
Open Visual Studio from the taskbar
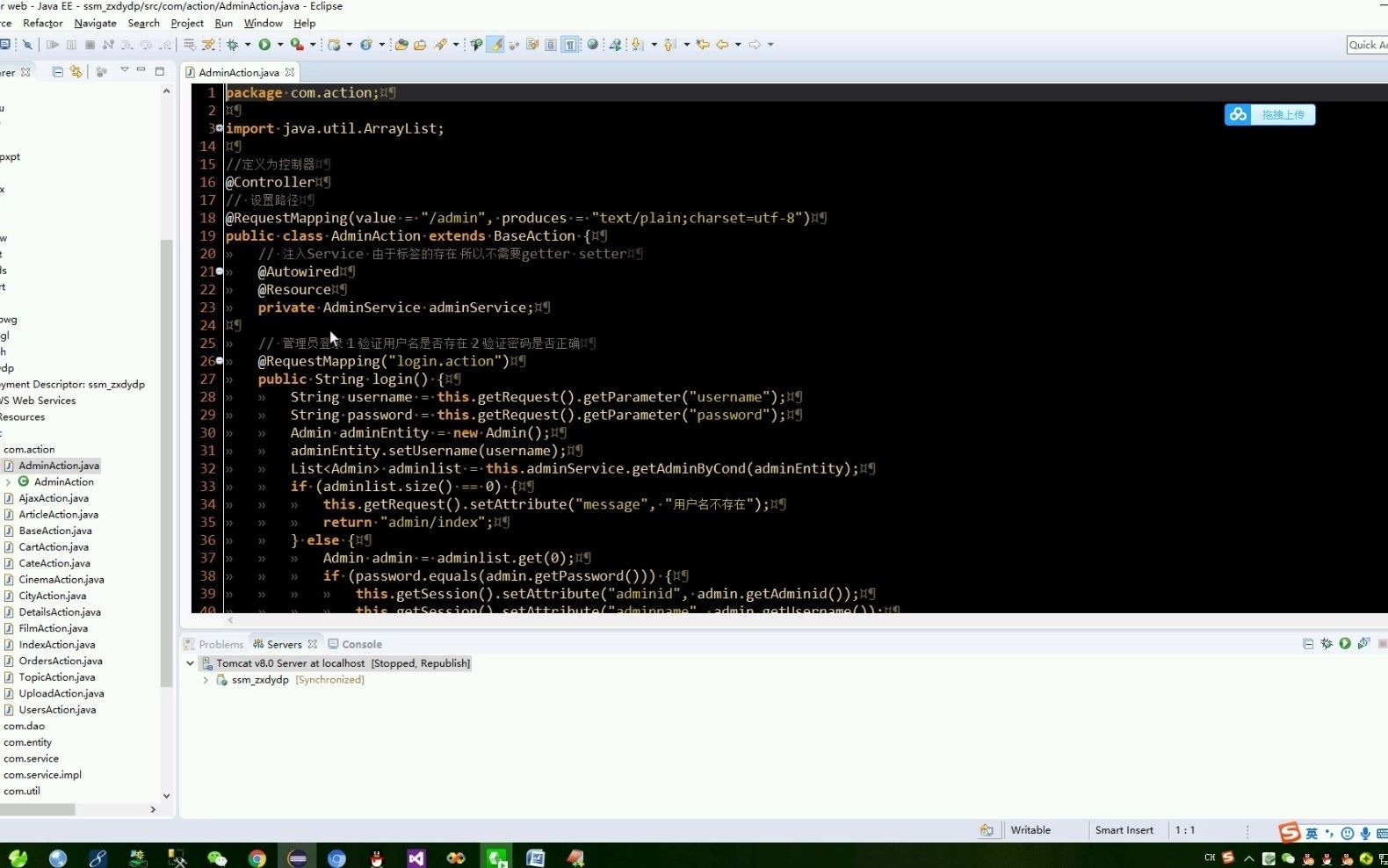416,857
